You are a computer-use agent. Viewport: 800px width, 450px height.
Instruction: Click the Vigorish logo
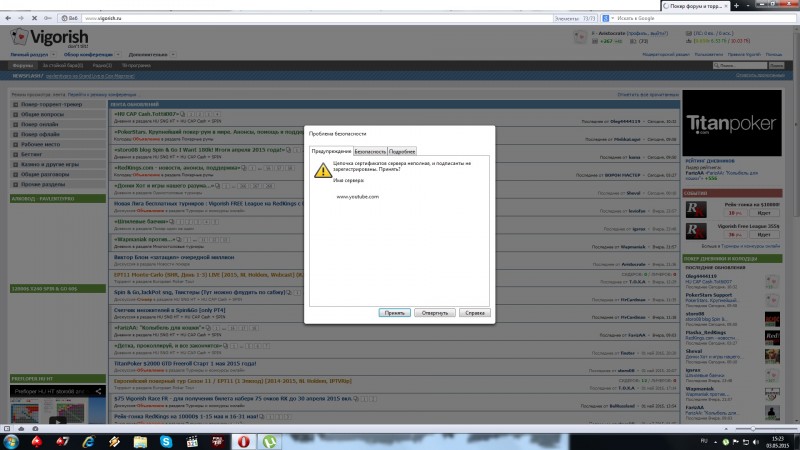[49, 38]
